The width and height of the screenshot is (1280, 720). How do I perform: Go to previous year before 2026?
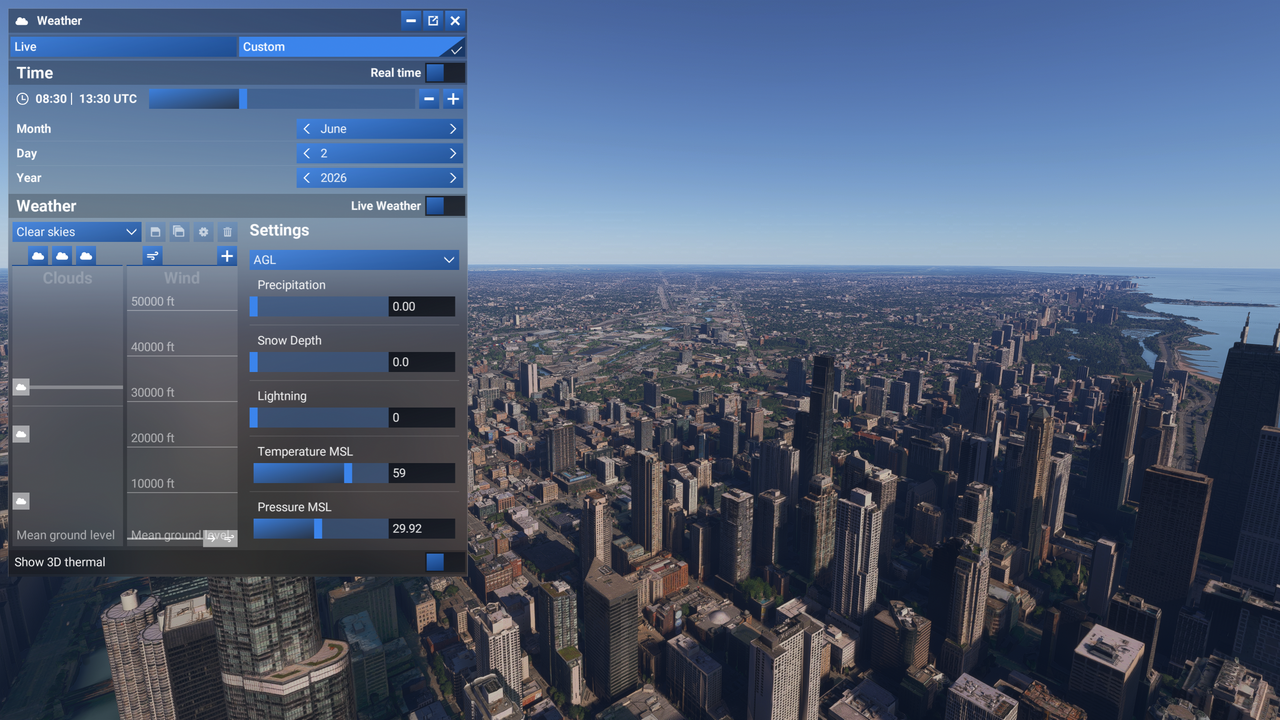[x=307, y=178]
